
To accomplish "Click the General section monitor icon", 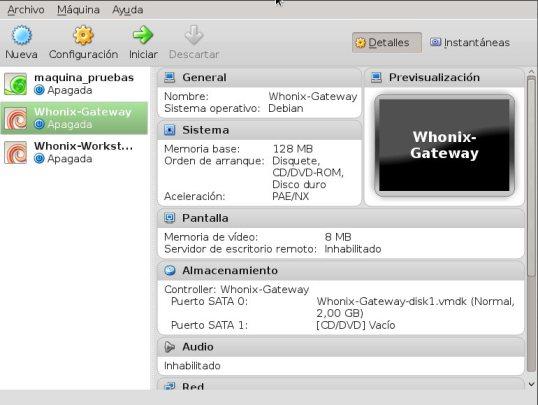I will click(169, 78).
